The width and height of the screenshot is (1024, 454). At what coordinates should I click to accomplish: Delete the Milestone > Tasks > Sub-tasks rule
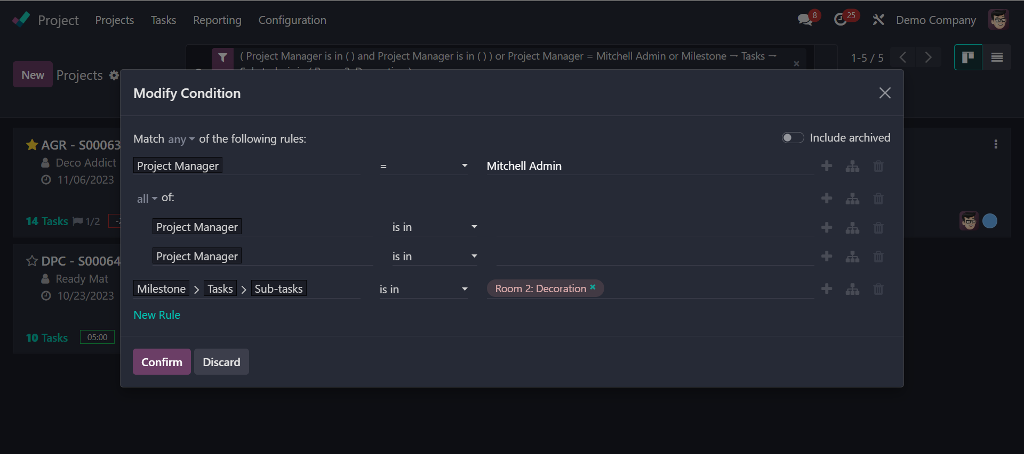pyautogui.click(x=878, y=290)
